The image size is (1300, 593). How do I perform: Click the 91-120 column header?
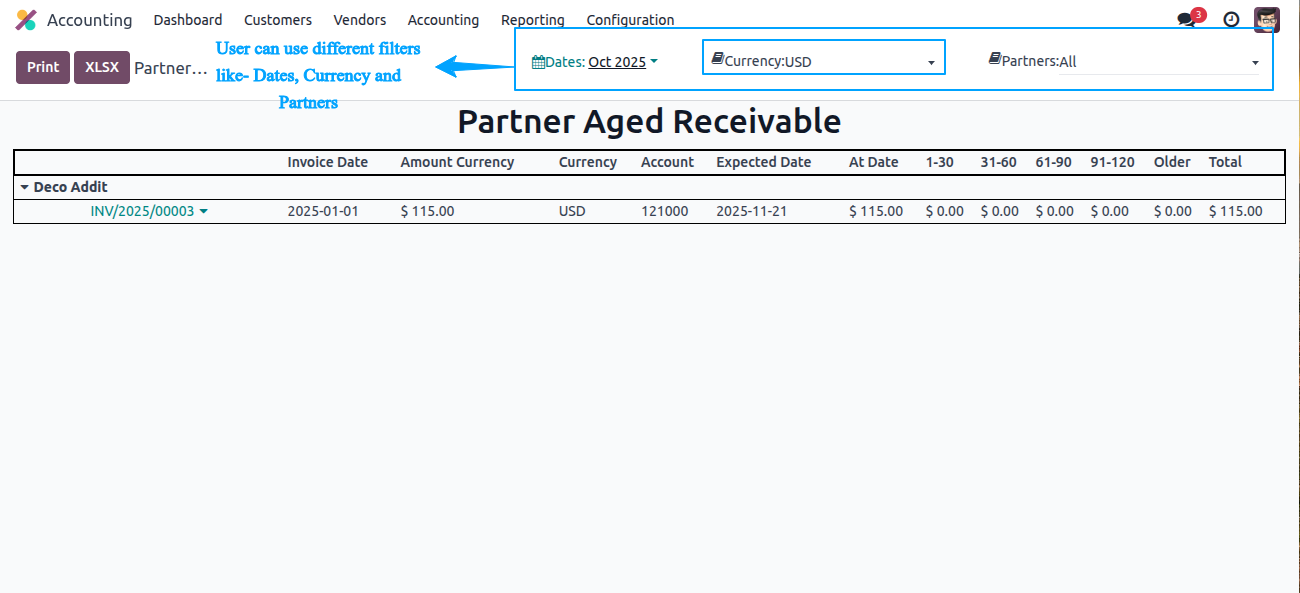[x=1112, y=162]
